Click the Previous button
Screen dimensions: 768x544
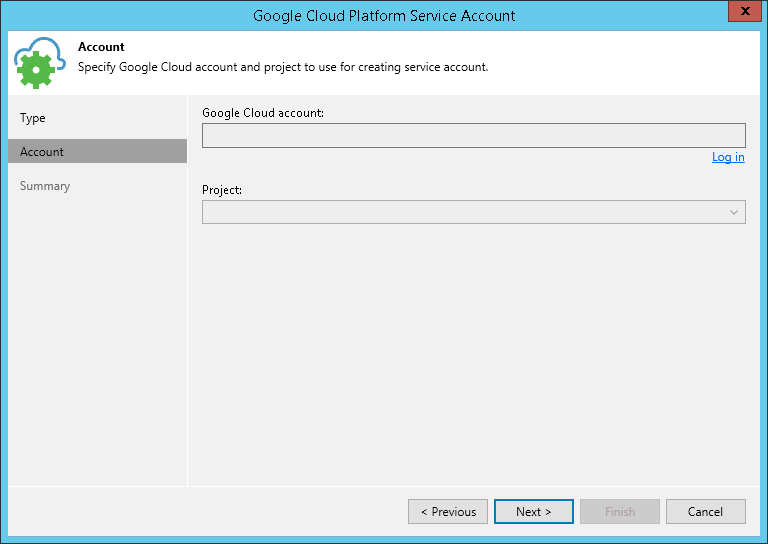tap(448, 512)
